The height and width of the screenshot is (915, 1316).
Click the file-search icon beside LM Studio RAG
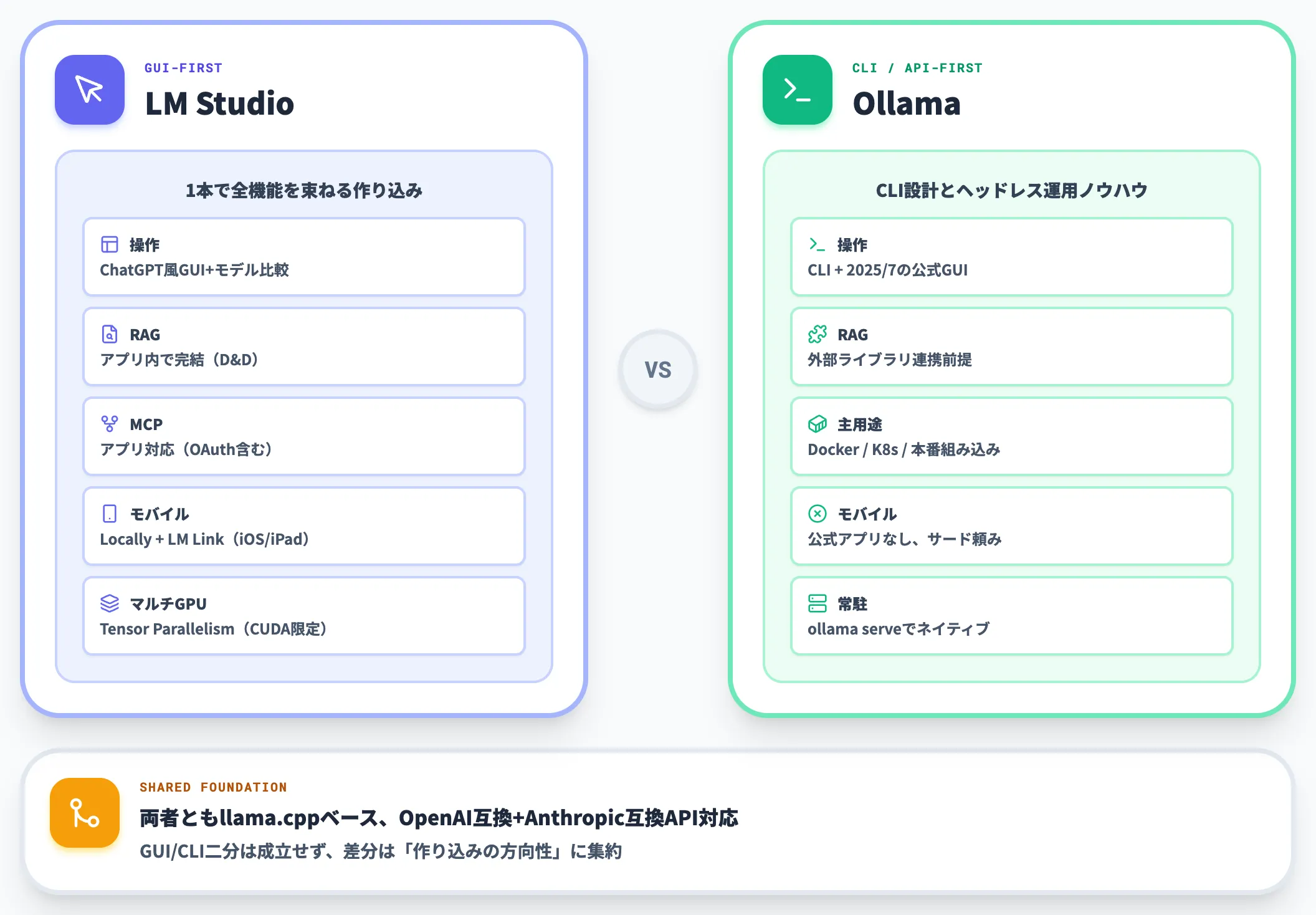[110, 334]
